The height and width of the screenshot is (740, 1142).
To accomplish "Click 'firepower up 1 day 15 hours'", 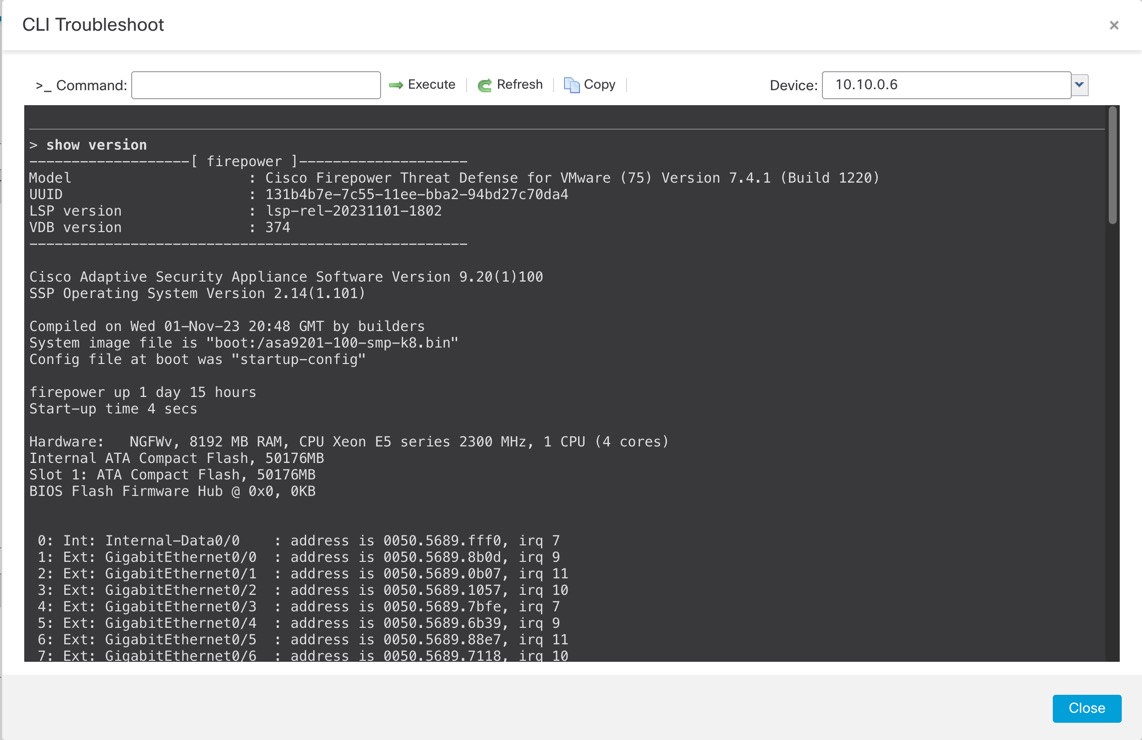I will 143,393.
